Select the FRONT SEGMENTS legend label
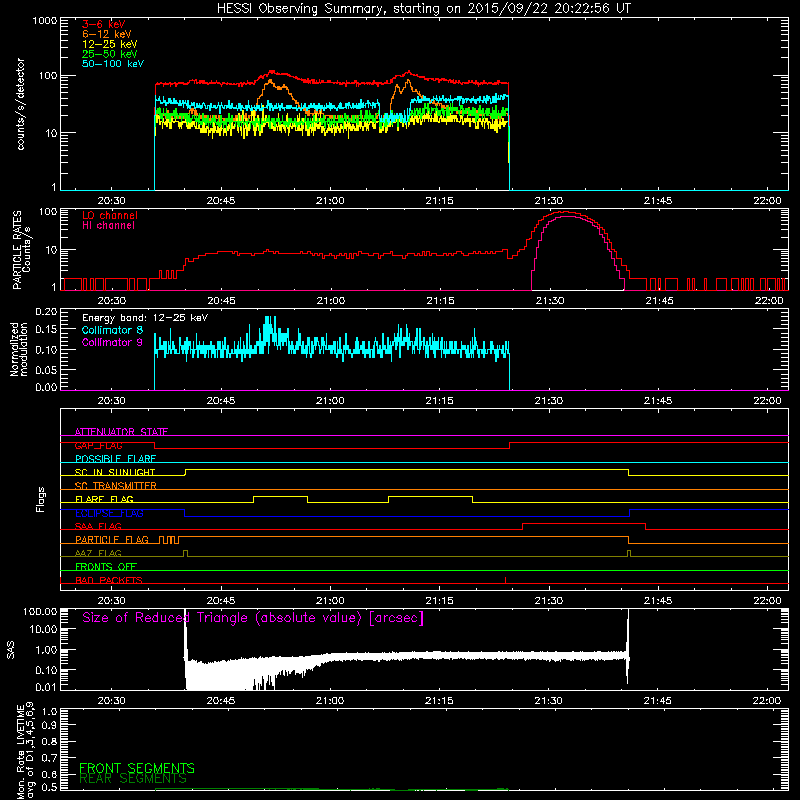This screenshot has height=800, width=800. 137,768
